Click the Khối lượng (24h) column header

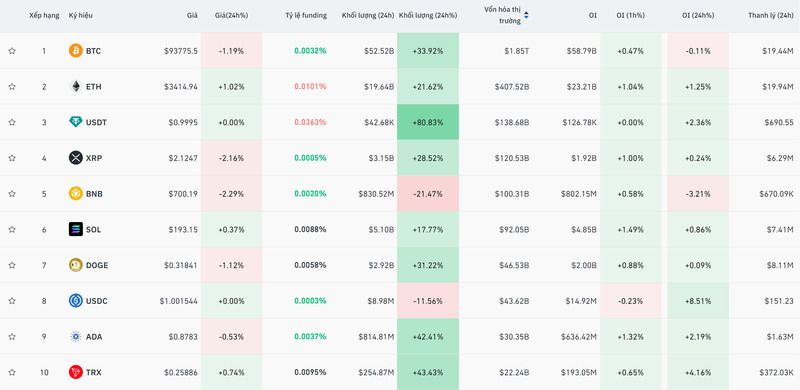368,15
